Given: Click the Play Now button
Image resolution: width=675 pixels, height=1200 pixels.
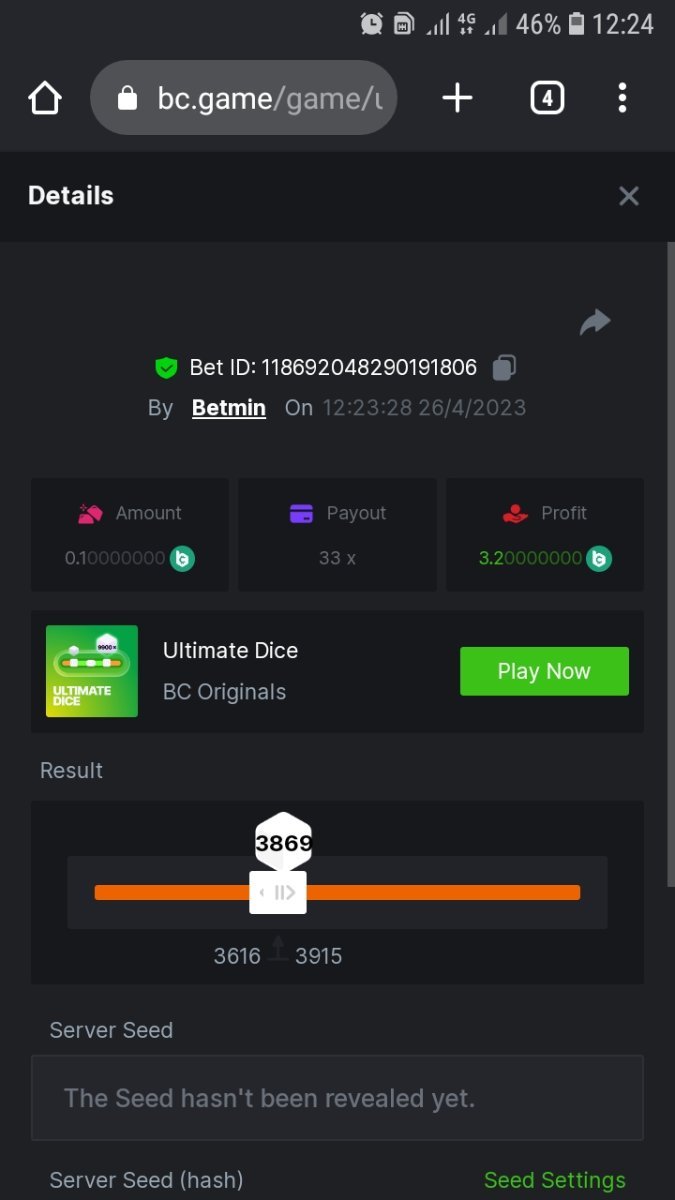Looking at the screenshot, I should [544, 671].
